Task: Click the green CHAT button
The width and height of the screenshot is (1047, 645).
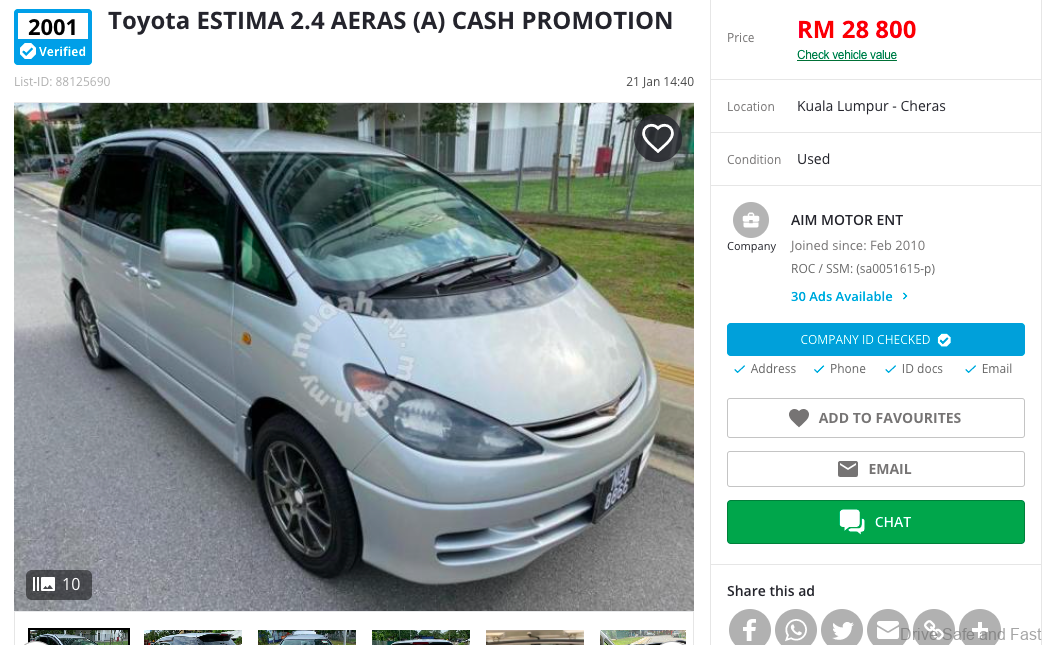Action: [875, 522]
